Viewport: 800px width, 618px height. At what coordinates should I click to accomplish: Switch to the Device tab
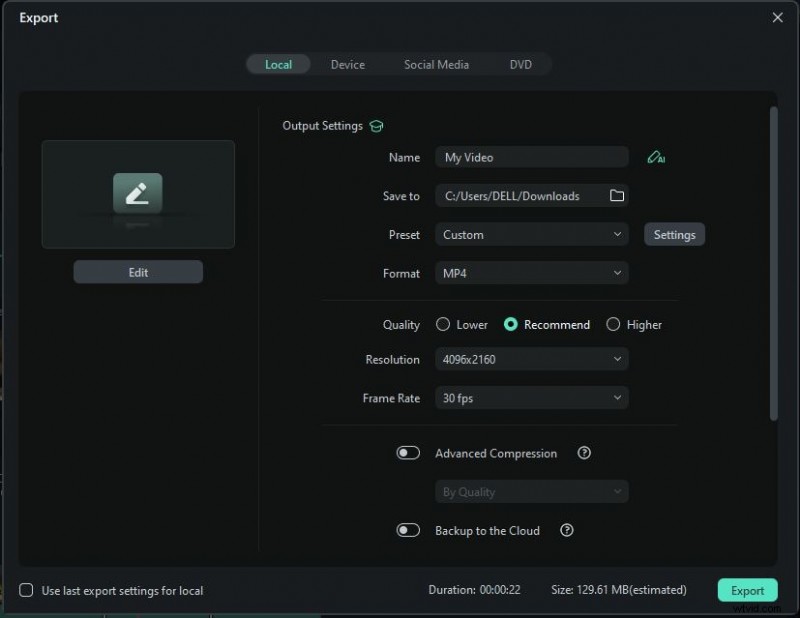tap(348, 64)
